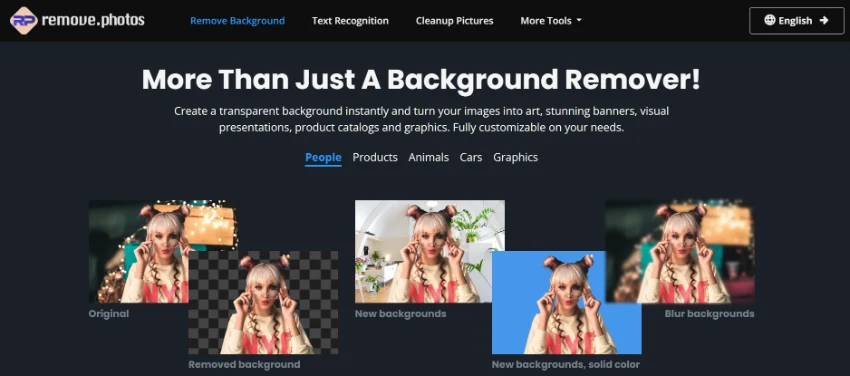Switch to the Animals tab
Image resolution: width=850 pixels, height=376 pixels.
point(429,158)
